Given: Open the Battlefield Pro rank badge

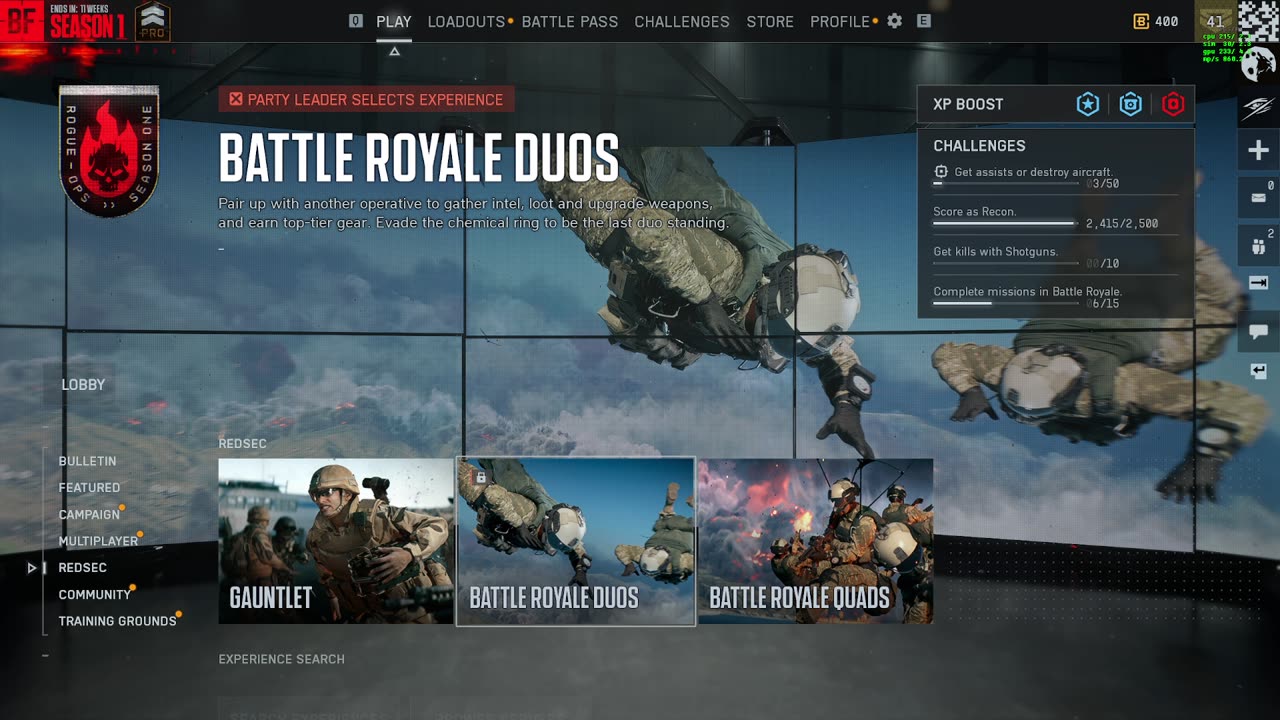Looking at the screenshot, I should 152,21.
